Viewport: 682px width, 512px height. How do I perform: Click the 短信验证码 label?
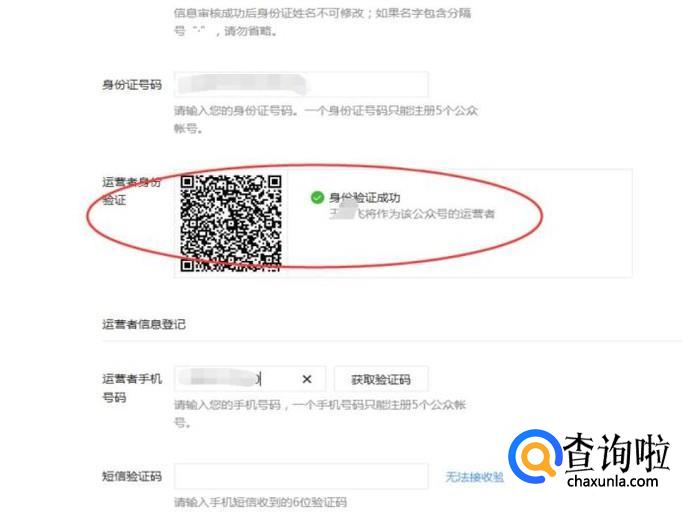(x=132, y=476)
